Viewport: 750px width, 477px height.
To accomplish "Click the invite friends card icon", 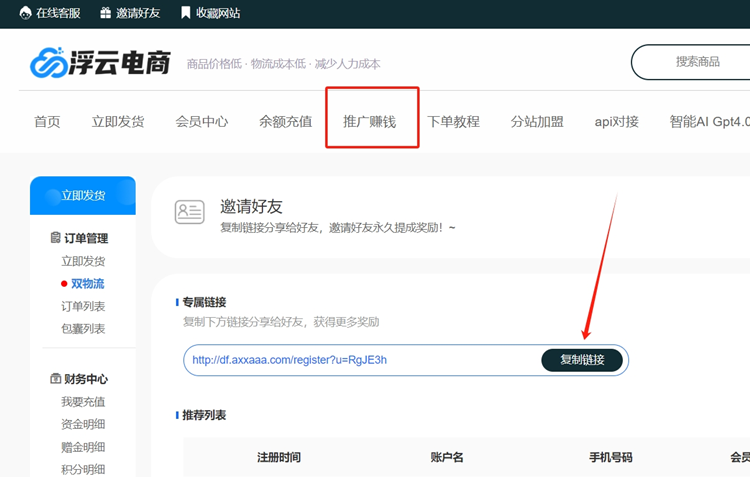I will [190, 211].
